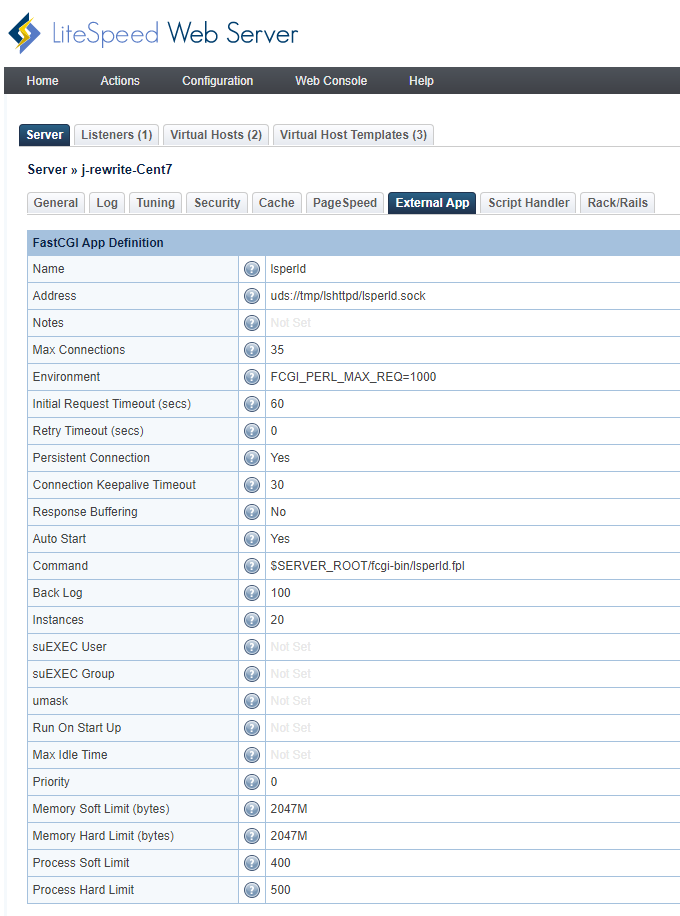Show help for Process Hard Limit

[x=252, y=890]
